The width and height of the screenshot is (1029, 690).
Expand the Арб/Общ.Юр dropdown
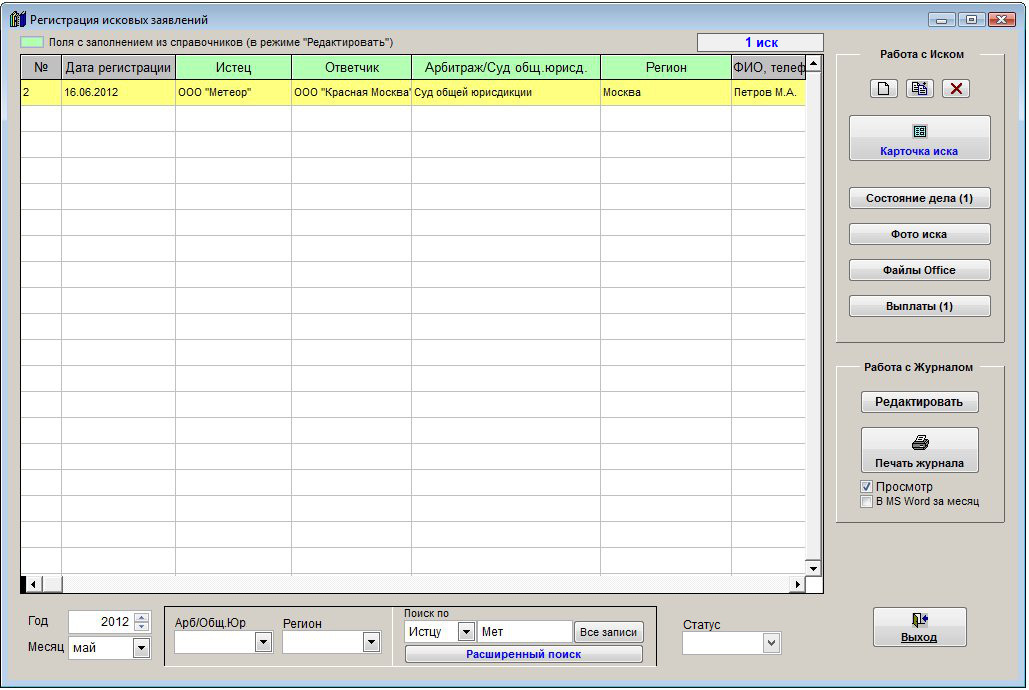[x=263, y=642]
